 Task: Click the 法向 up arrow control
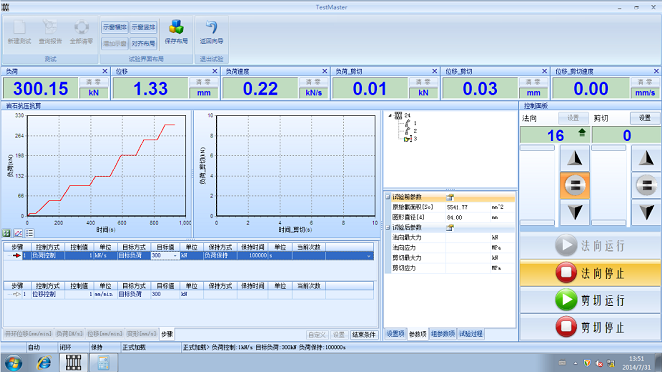tap(575, 159)
